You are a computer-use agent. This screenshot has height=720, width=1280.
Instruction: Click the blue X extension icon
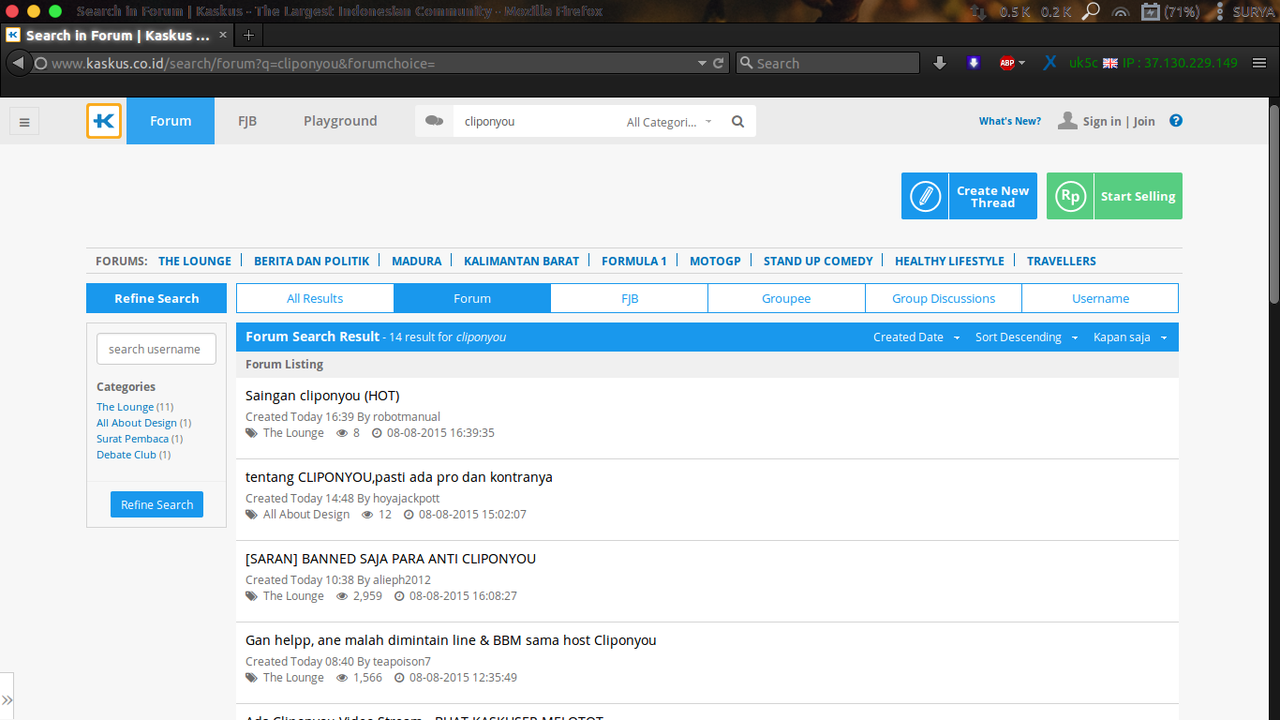1050,63
